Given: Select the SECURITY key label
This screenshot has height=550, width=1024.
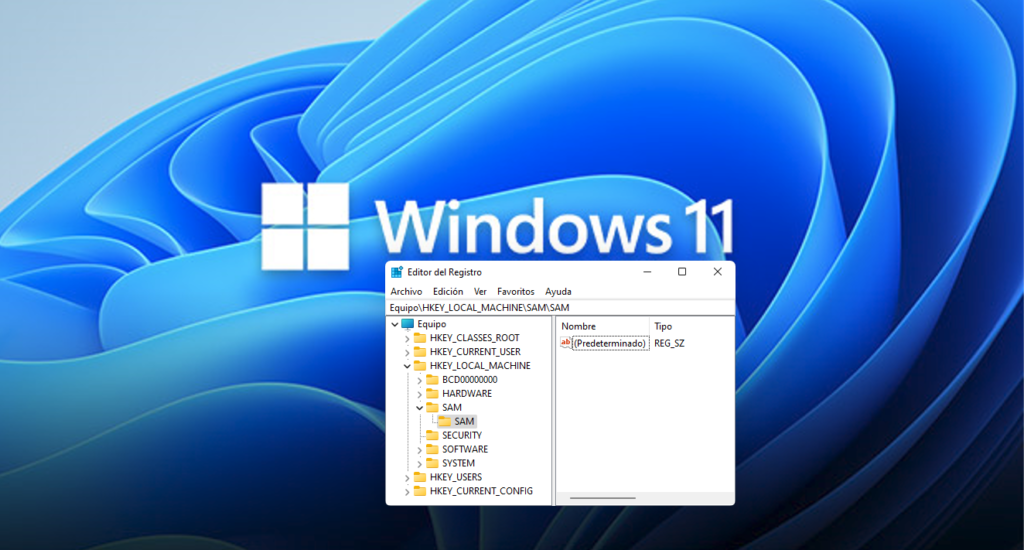Looking at the screenshot, I should point(462,435).
